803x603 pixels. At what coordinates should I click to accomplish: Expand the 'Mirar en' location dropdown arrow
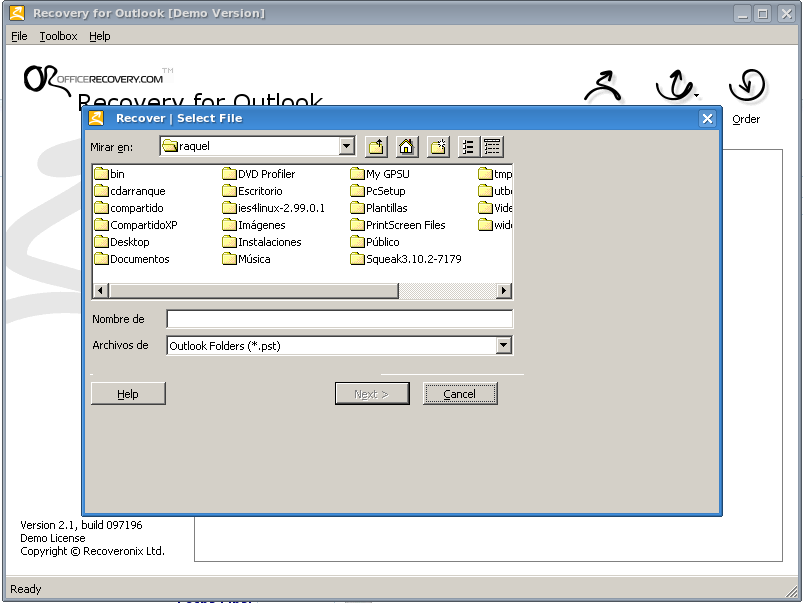pos(347,146)
